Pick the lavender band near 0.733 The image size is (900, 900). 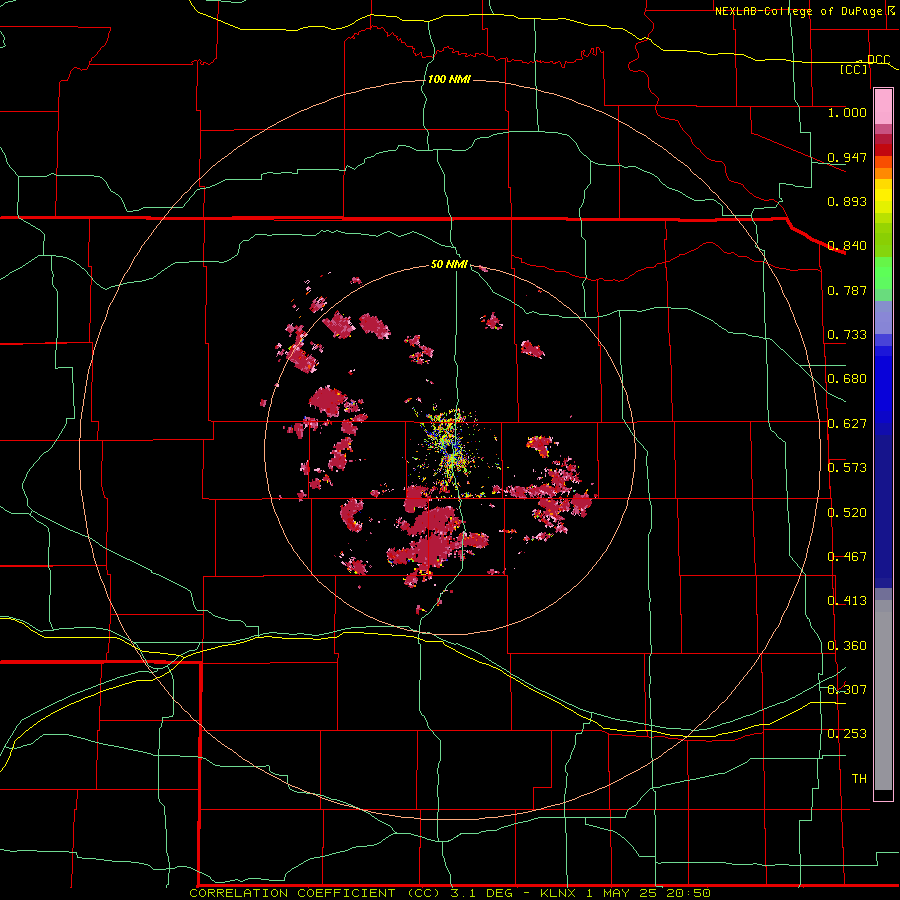click(883, 317)
